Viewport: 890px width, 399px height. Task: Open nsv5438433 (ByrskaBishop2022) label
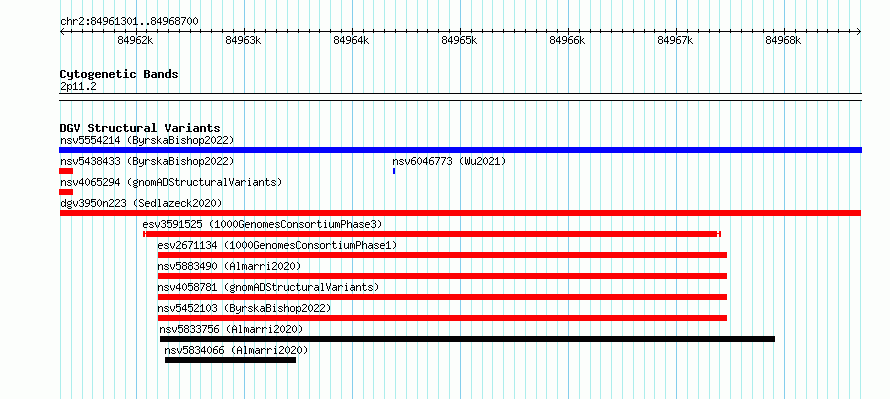(x=147, y=161)
